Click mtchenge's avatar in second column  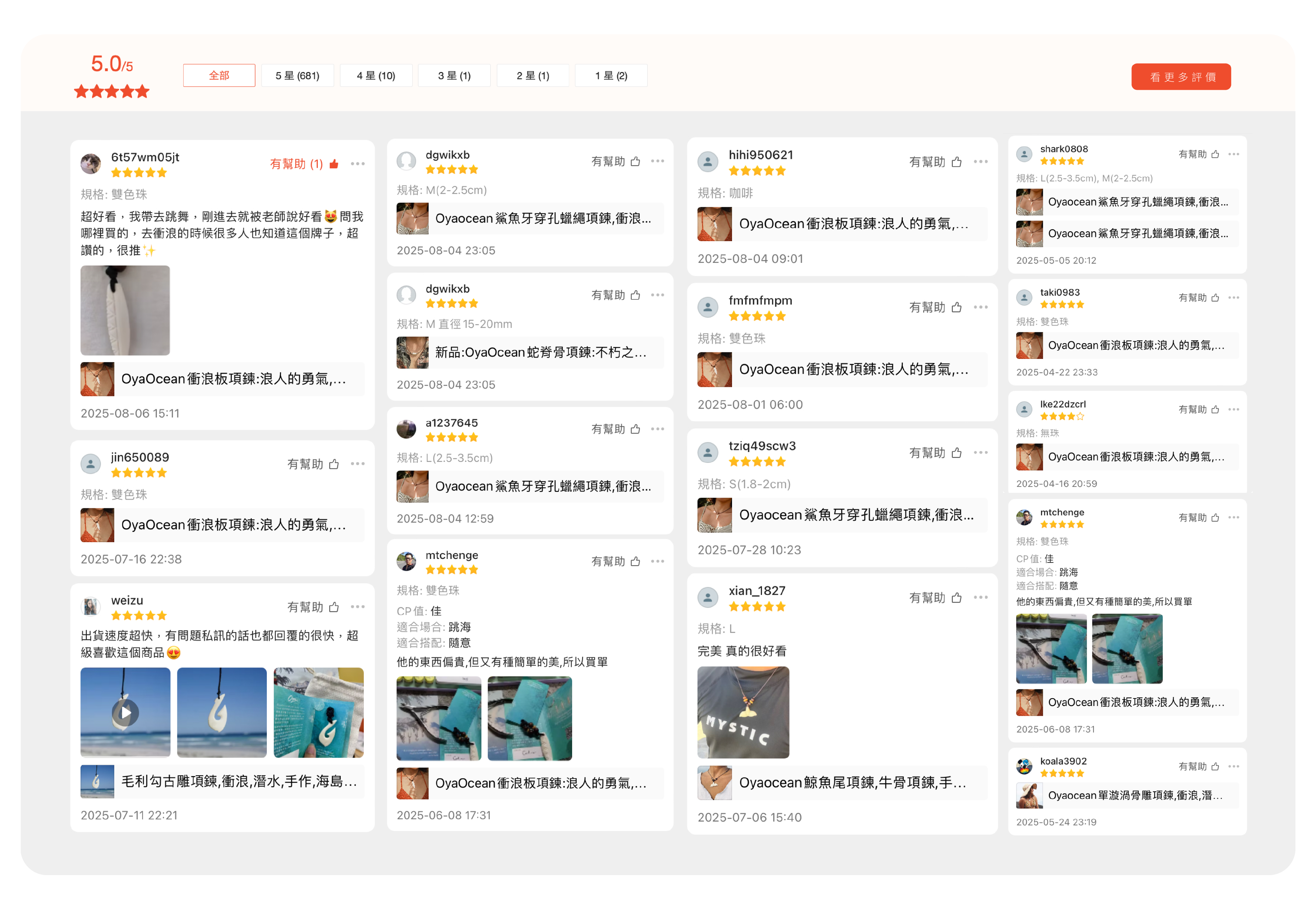(x=406, y=561)
